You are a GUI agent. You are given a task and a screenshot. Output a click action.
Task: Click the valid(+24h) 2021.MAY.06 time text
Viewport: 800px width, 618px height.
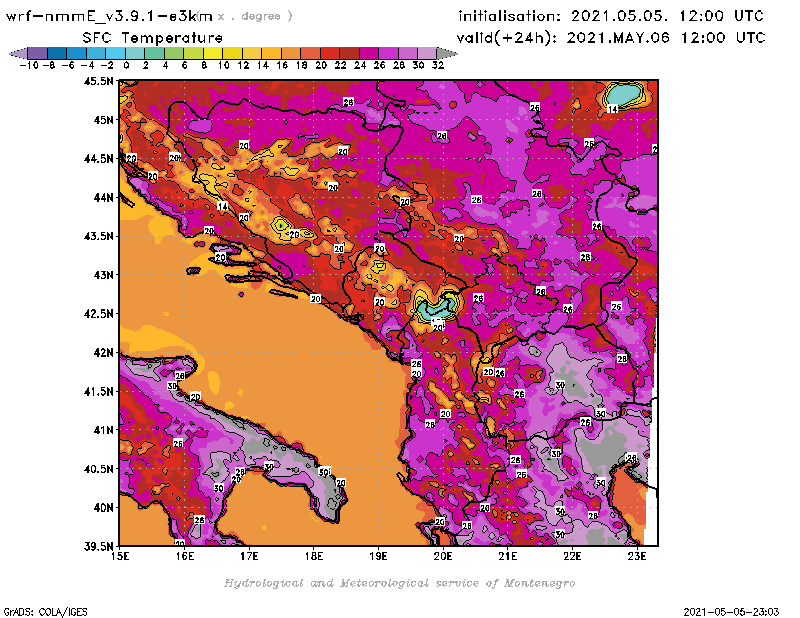click(x=611, y=38)
